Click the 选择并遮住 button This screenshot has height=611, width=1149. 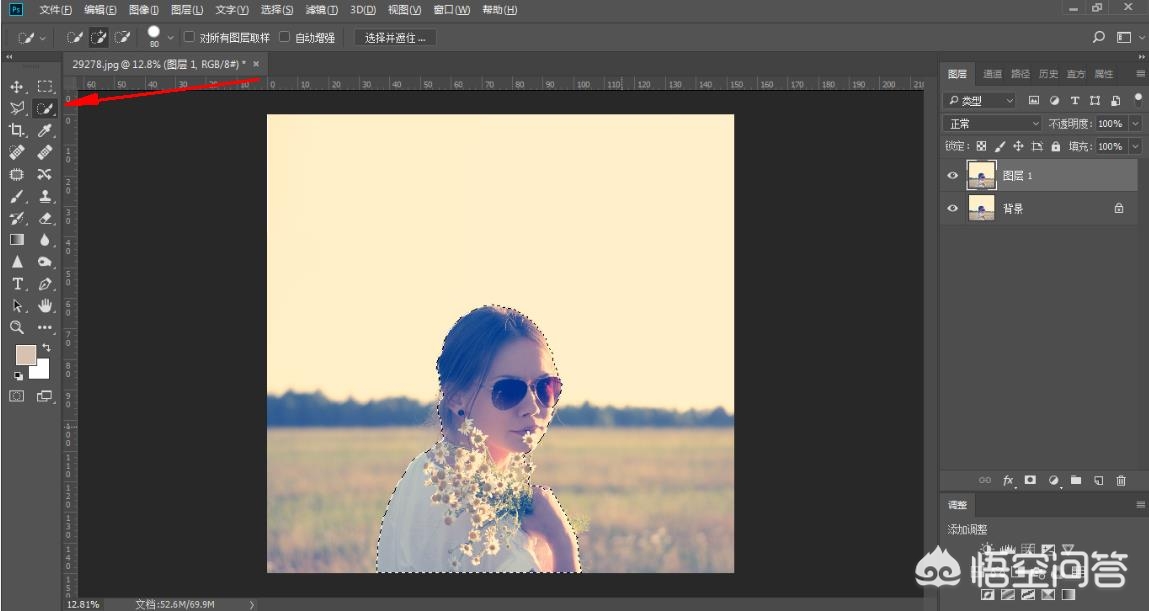395,38
